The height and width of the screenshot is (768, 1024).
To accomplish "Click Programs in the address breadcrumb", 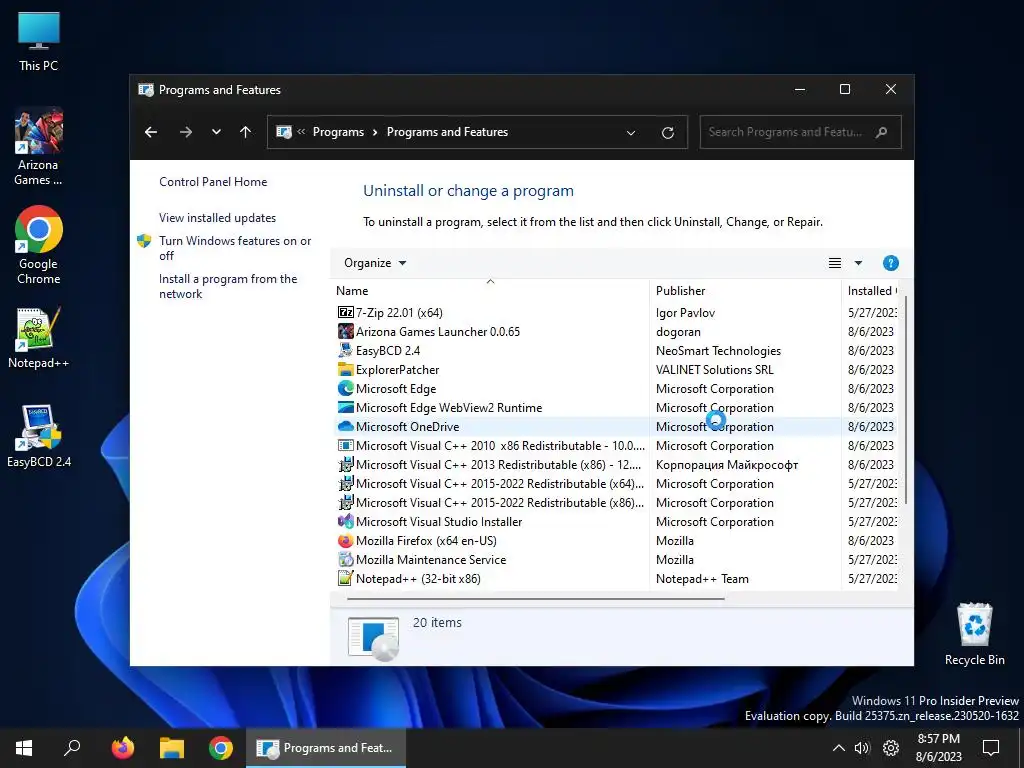I will (338, 132).
